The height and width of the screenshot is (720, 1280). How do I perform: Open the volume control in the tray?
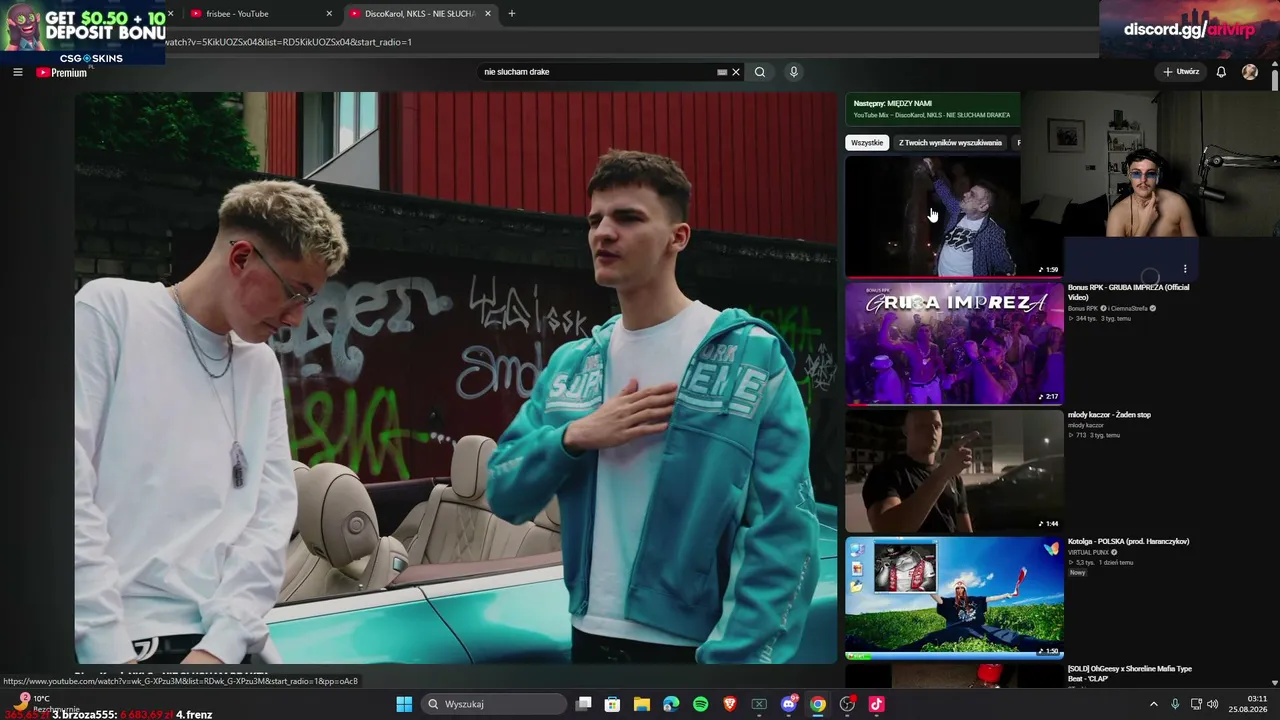[x=1213, y=704]
